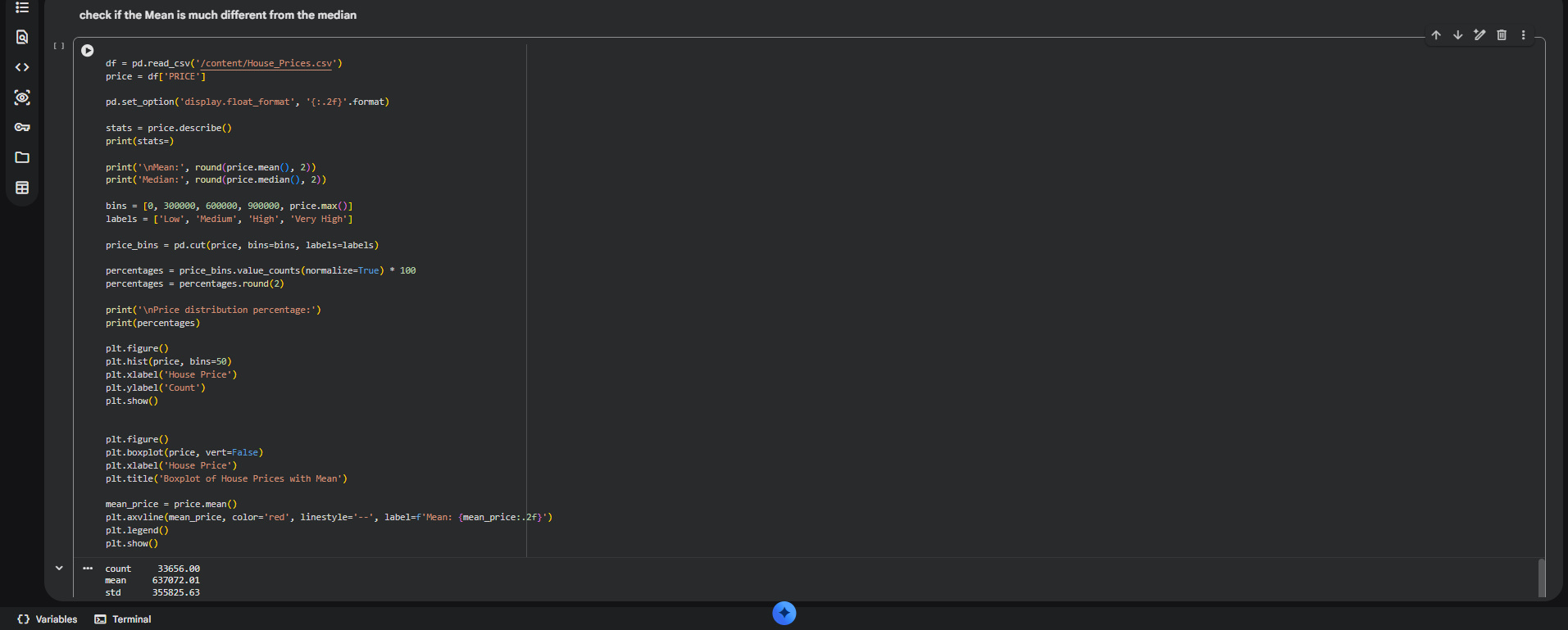Open the Files folder panel

click(x=22, y=157)
